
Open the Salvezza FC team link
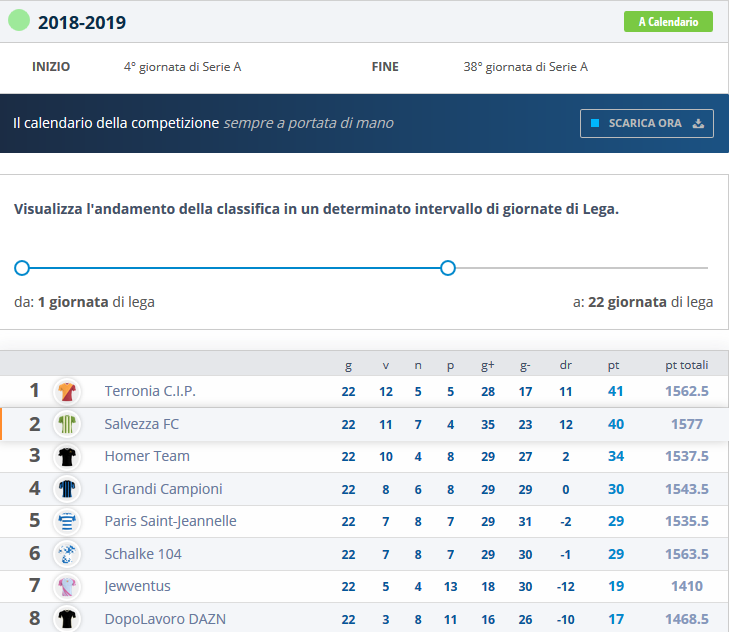[x=141, y=424]
